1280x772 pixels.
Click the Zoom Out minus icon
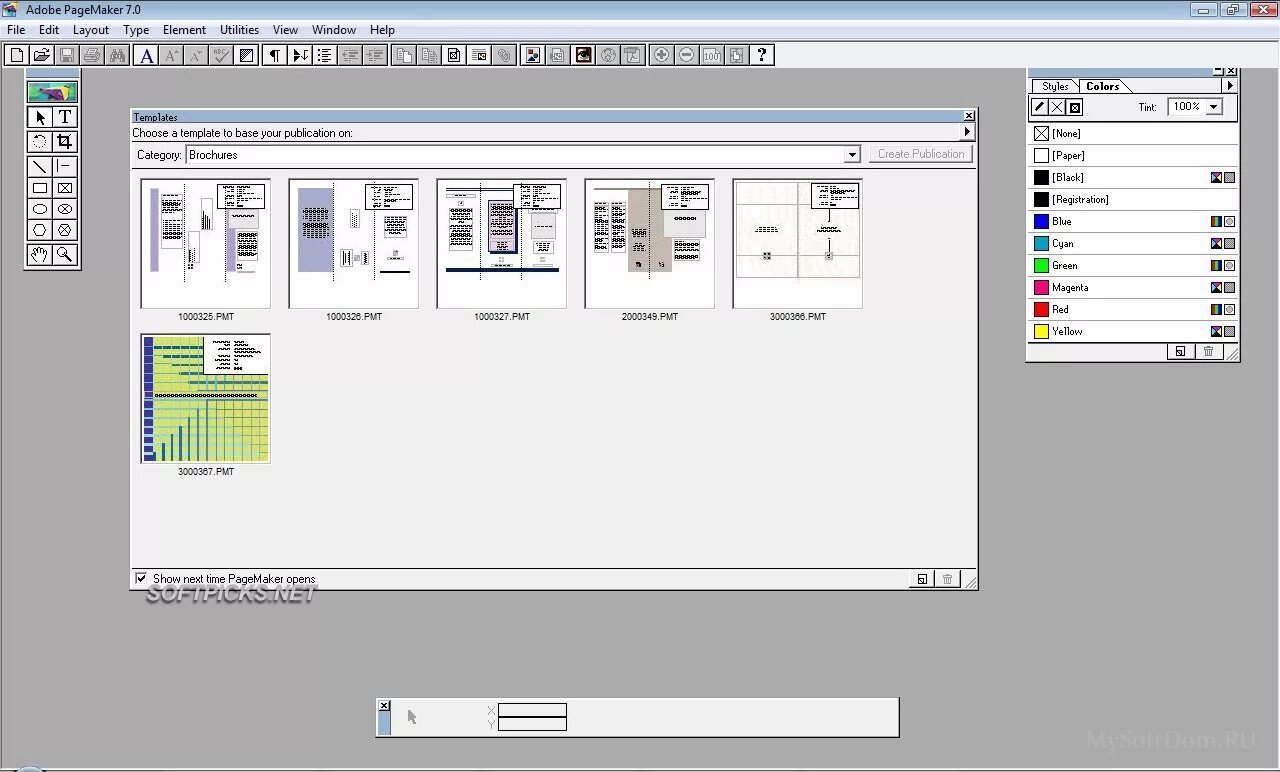click(x=686, y=55)
